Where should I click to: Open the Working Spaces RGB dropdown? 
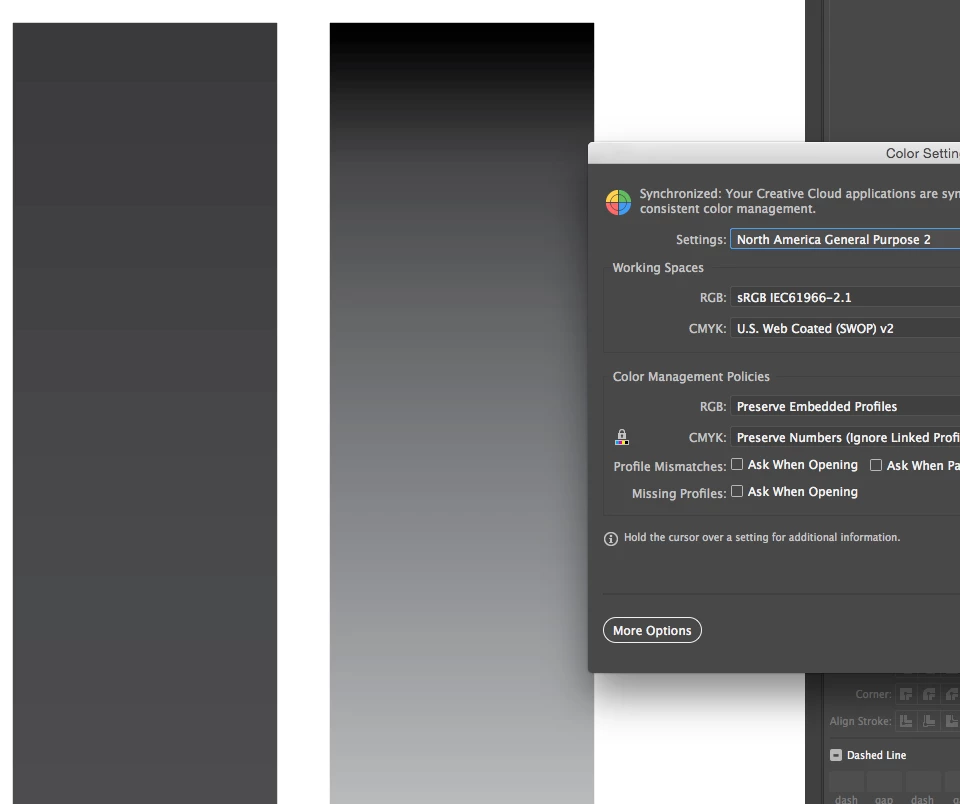click(x=845, y=298)
